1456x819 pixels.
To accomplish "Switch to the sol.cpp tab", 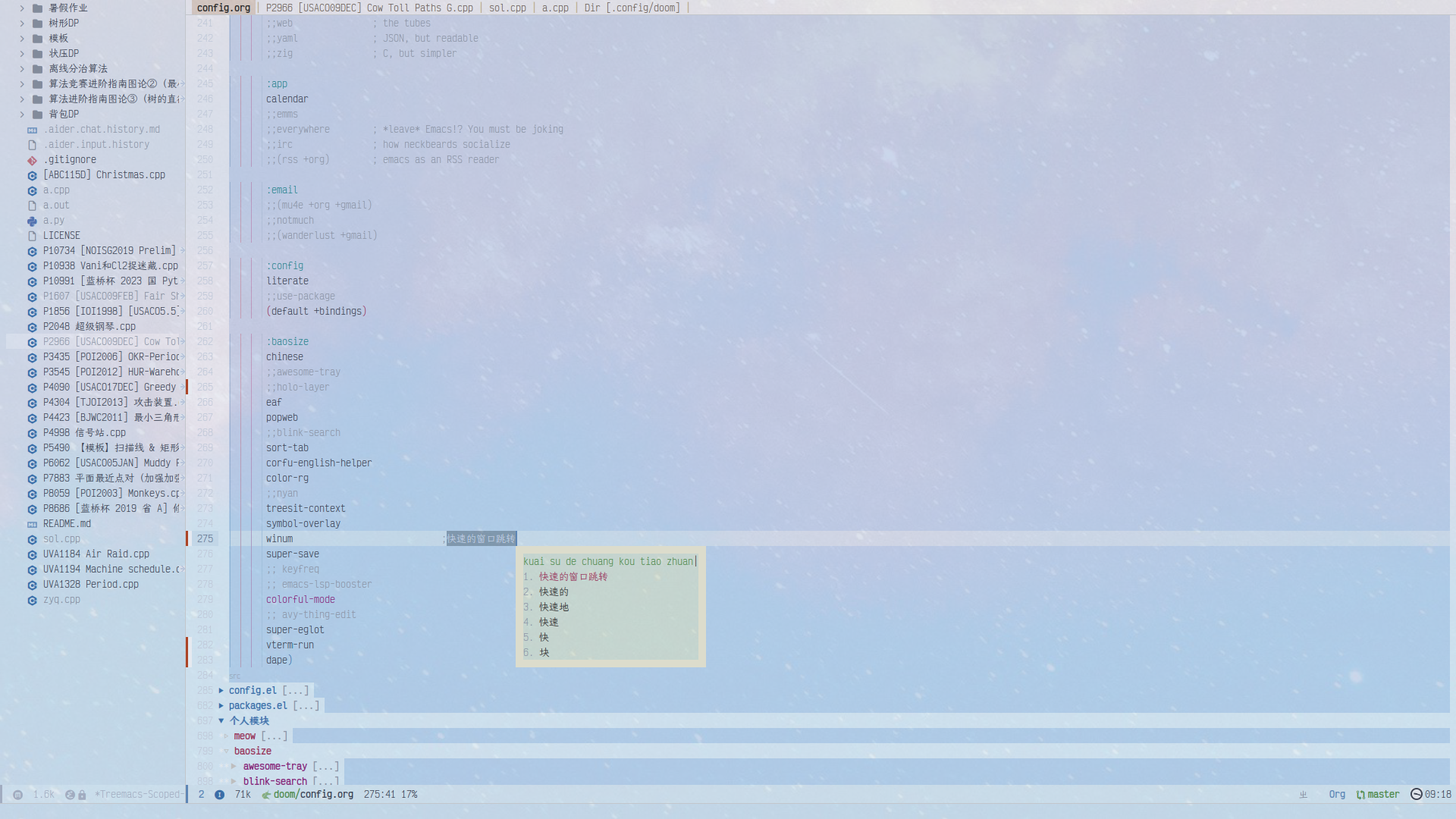I will (x=507, y=8).
